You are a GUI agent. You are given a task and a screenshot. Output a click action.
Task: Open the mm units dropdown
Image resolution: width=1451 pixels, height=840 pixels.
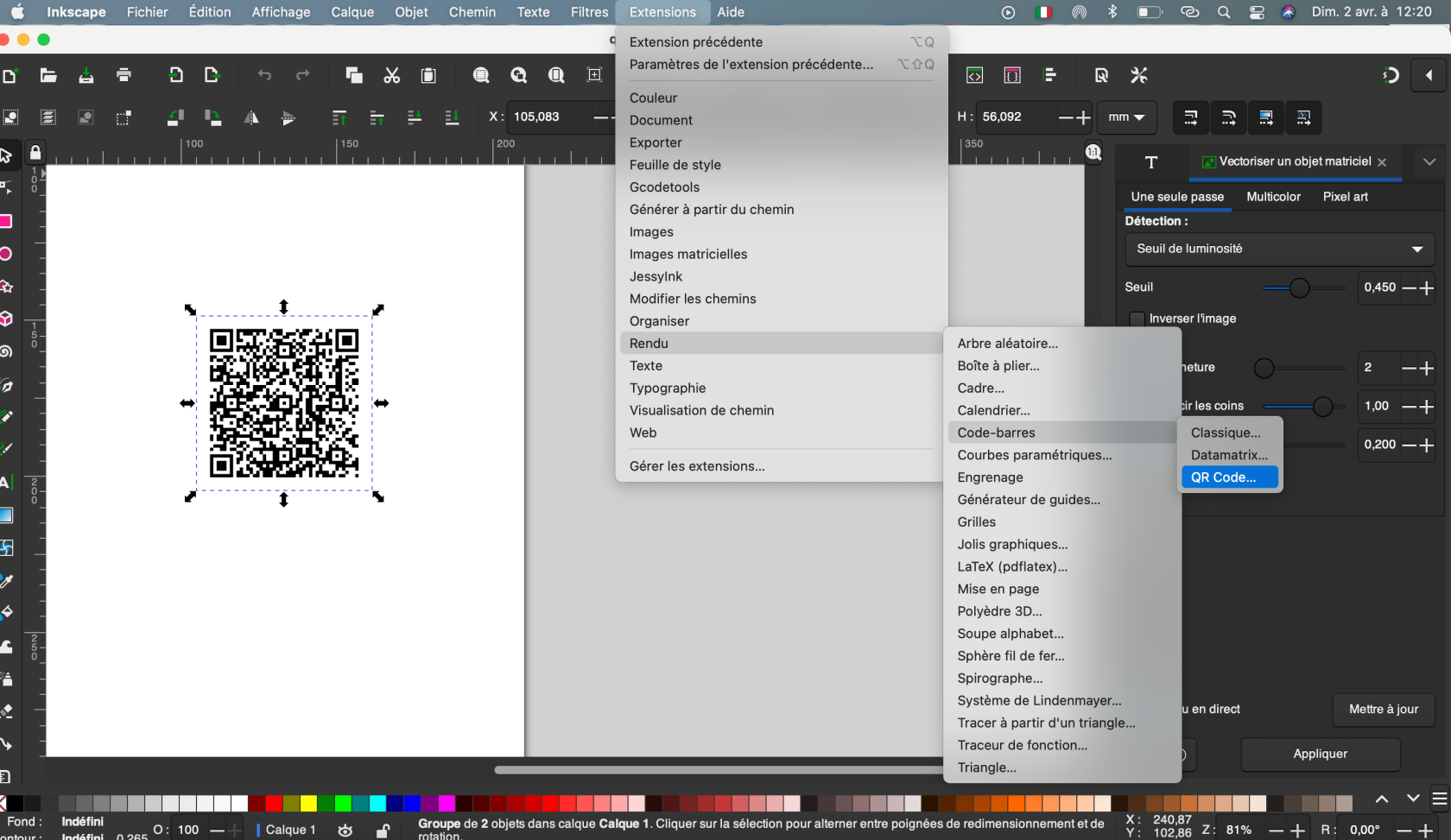point(1126,117)
